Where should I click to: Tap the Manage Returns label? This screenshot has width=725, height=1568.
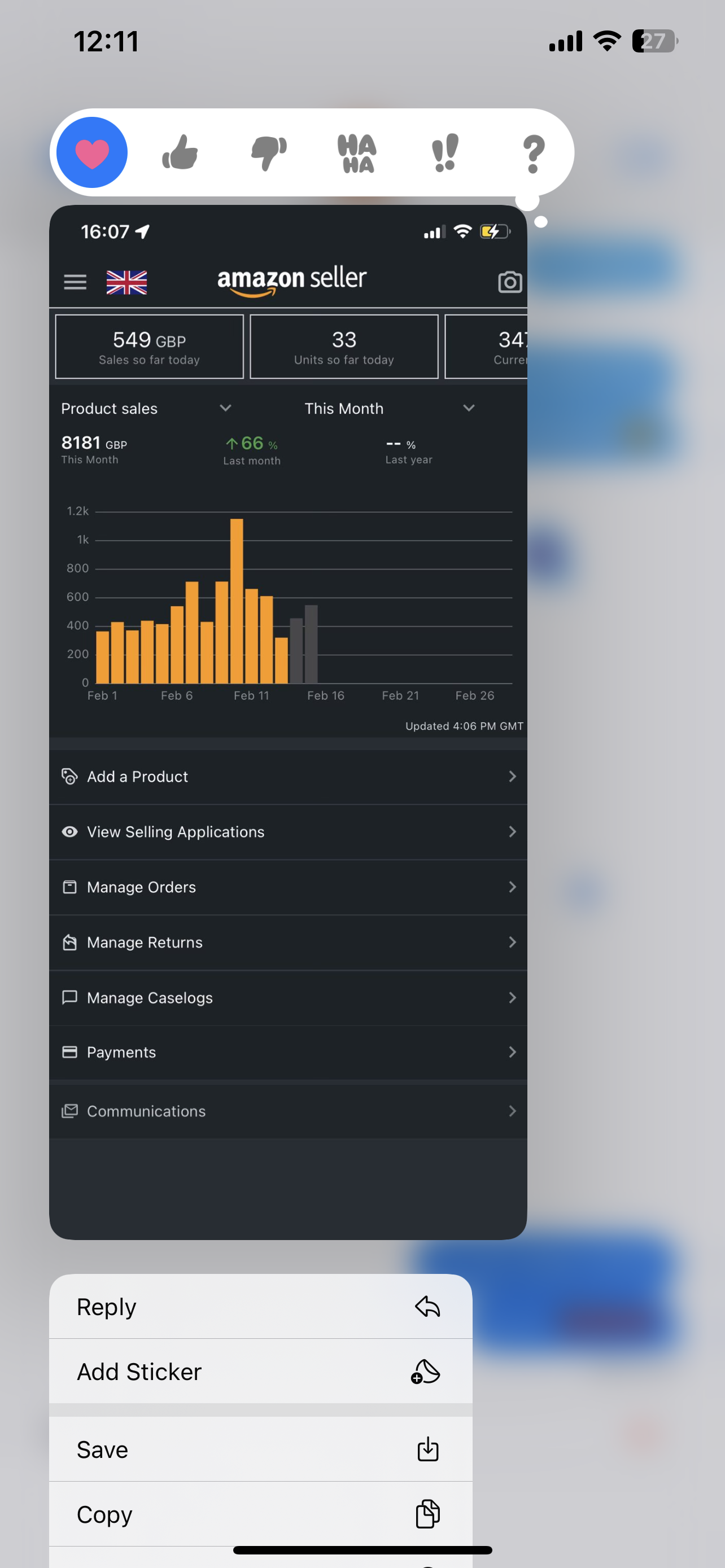pyautogui.click(x=145, y=942)
